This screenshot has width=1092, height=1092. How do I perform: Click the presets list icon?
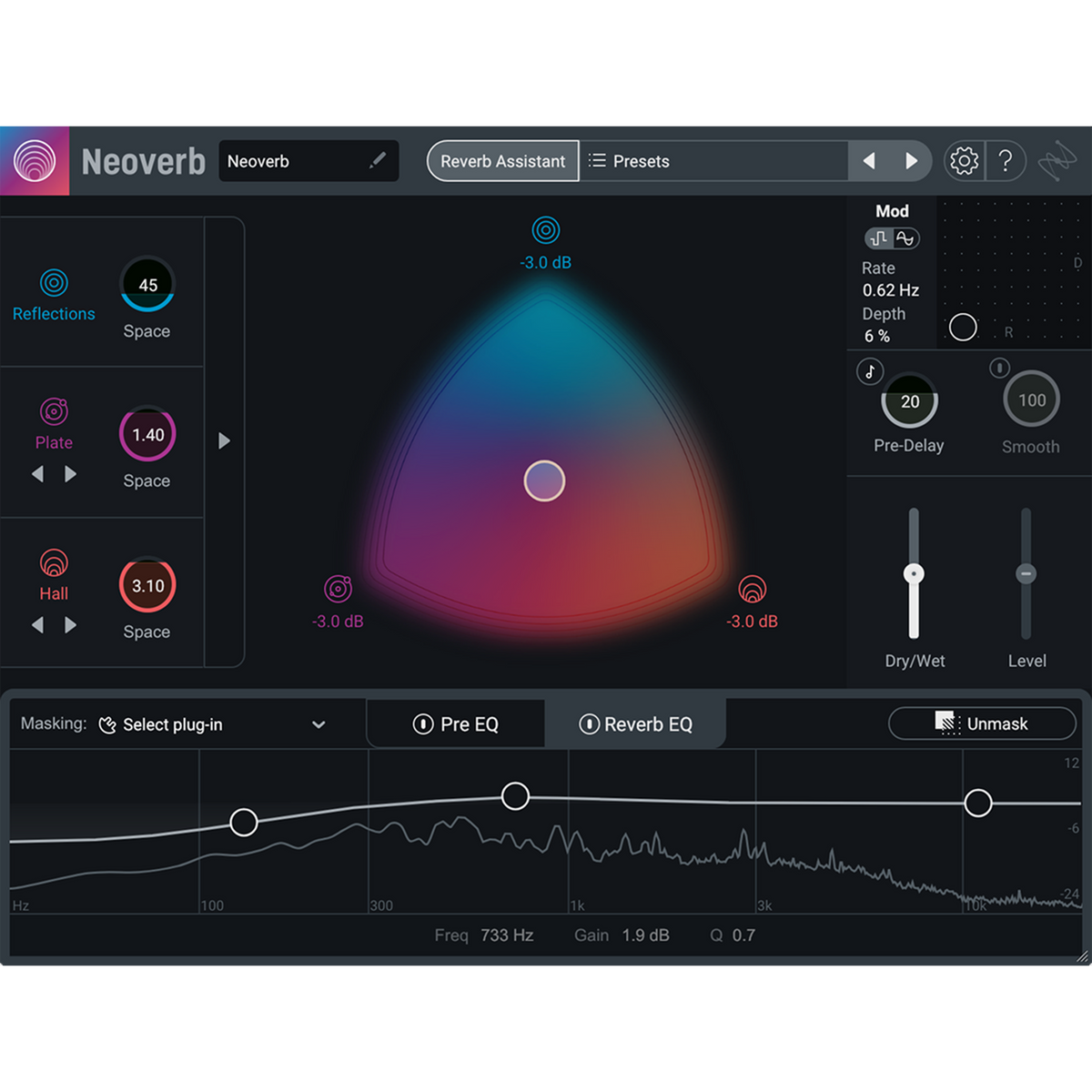(597, 161)
